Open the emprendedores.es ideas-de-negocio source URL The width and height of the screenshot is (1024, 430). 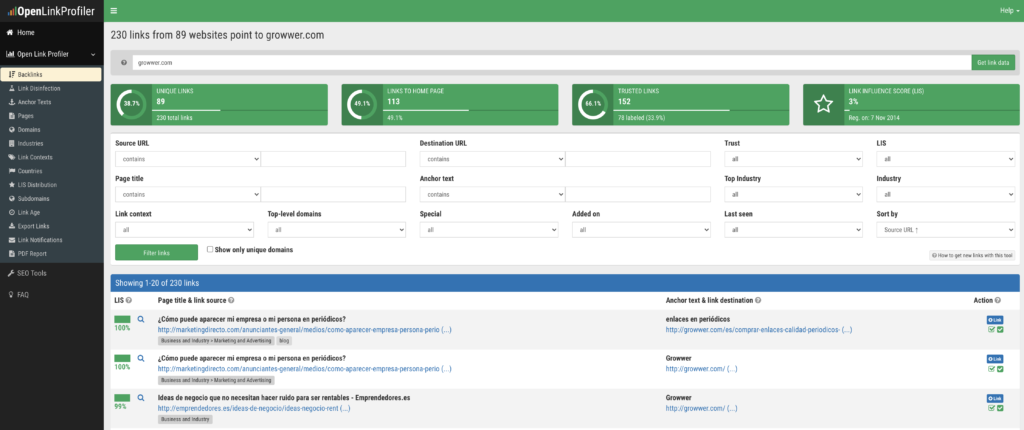[254, 408]
